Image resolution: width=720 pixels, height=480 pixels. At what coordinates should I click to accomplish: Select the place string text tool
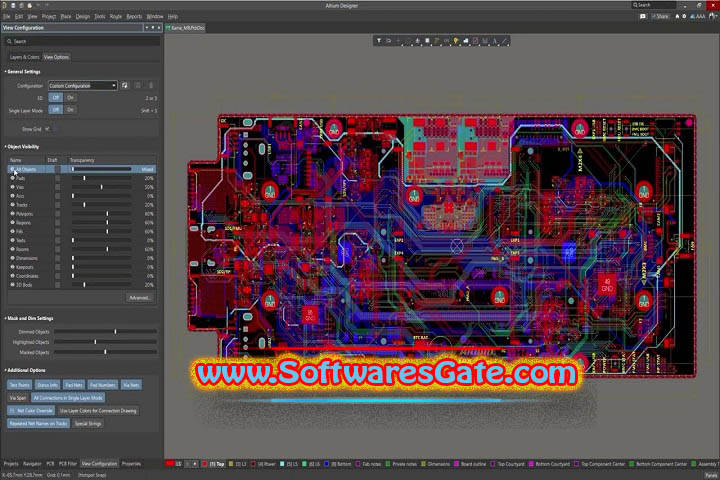[495, 41]
